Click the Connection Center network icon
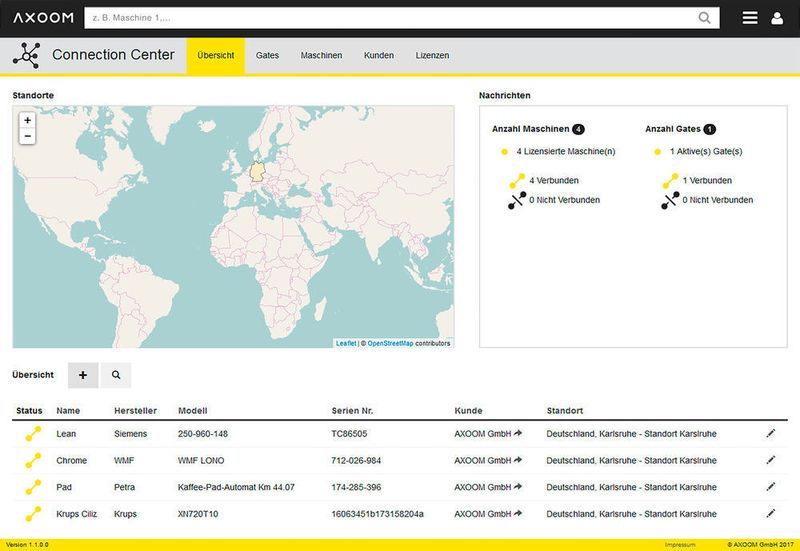The width and height of the screenshot is (800, 551). [27, 55]
